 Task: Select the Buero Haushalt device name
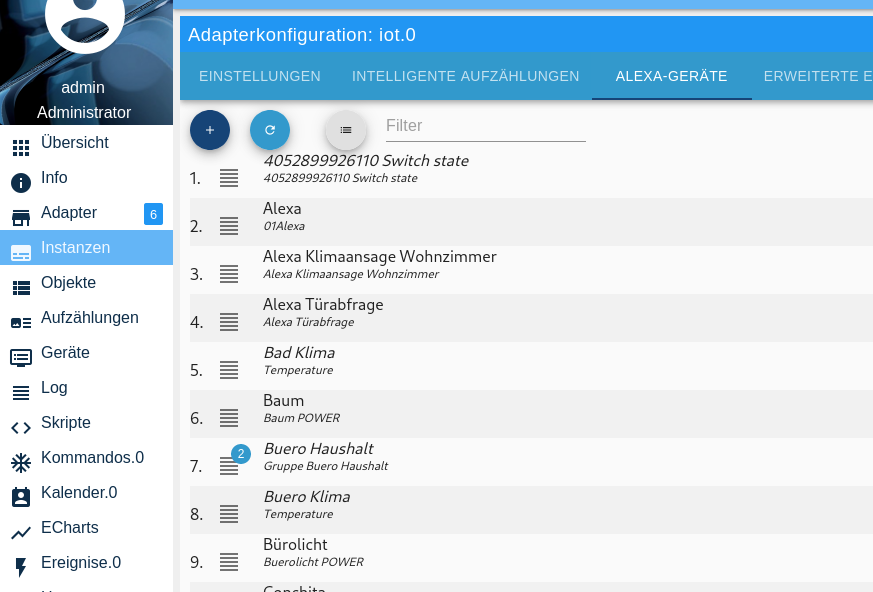(318, 449)
